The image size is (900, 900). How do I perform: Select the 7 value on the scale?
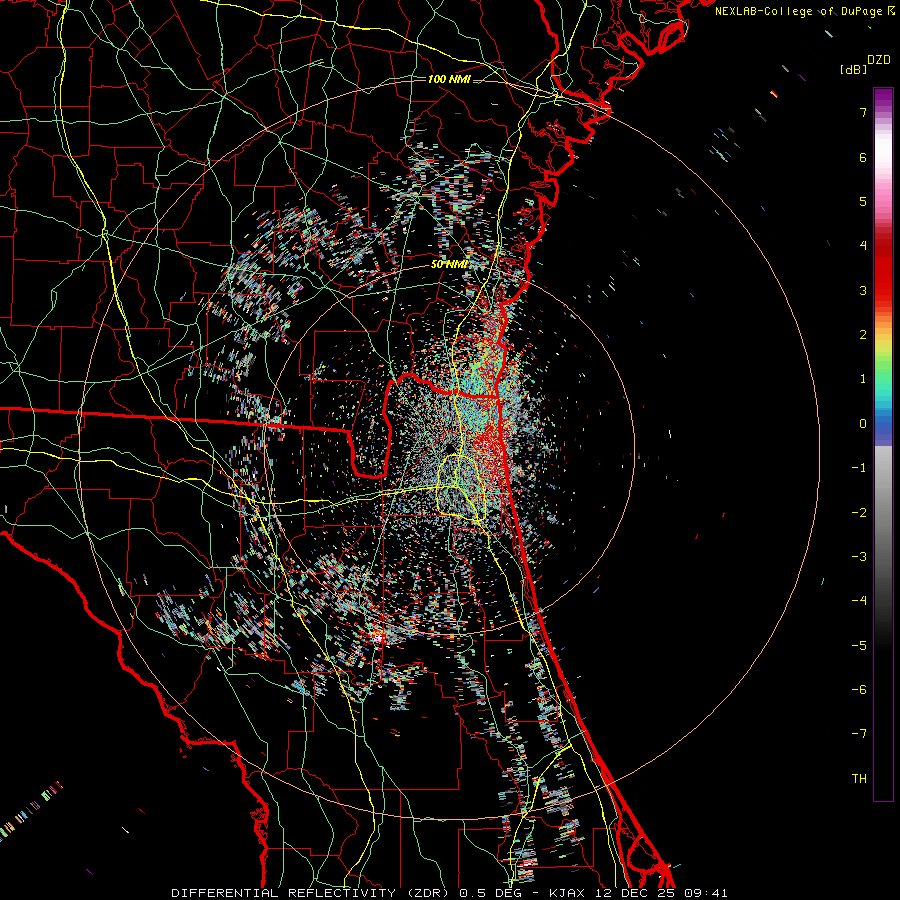pos(863,112)
